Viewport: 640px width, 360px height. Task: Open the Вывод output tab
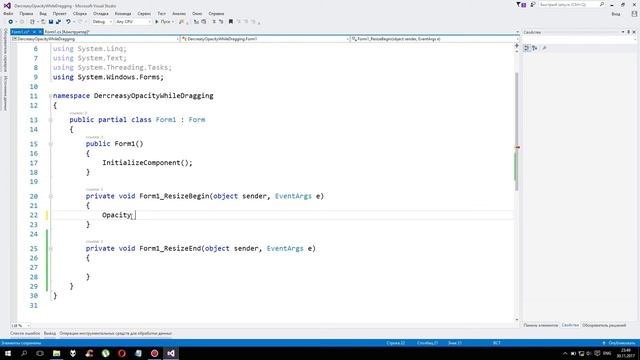50,333
